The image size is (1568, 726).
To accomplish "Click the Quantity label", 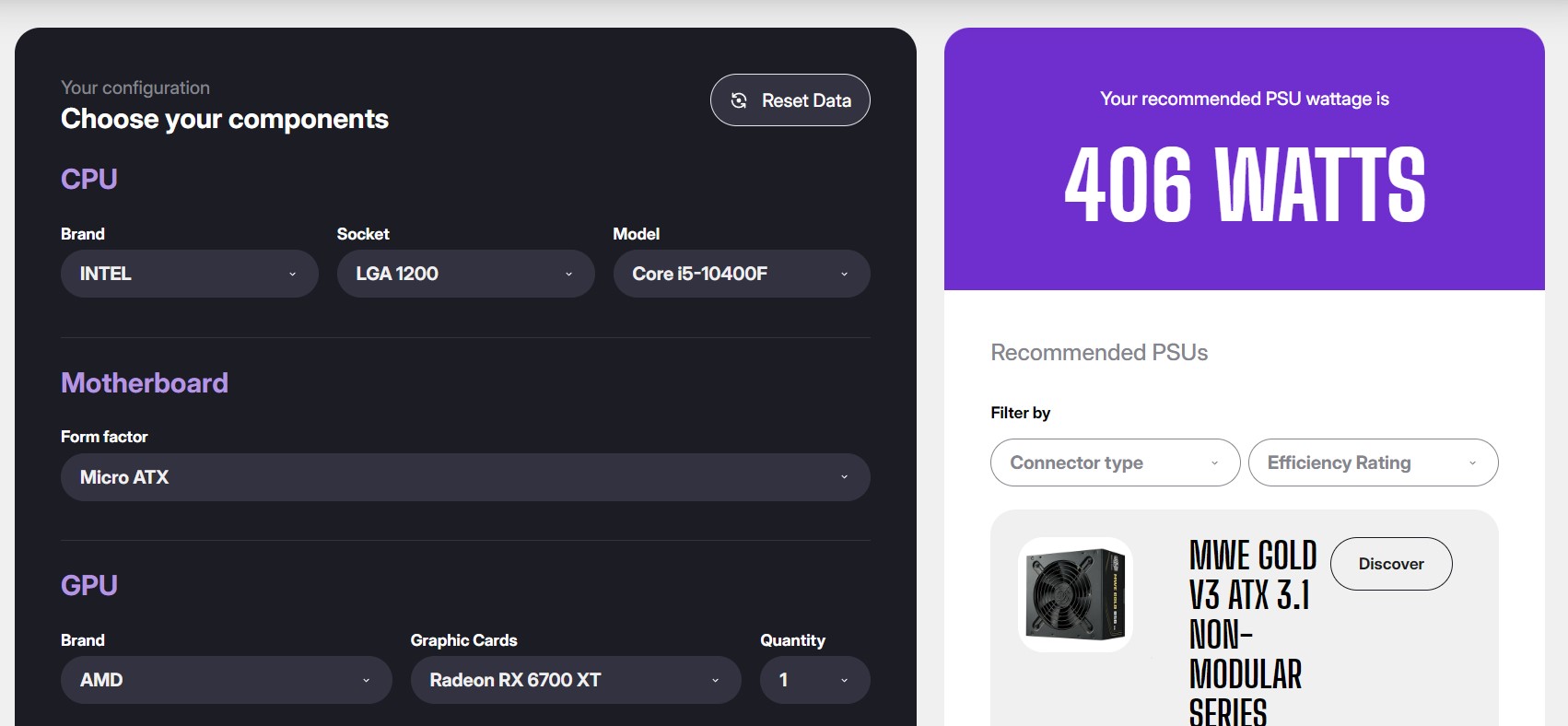I will coord(792,640).
